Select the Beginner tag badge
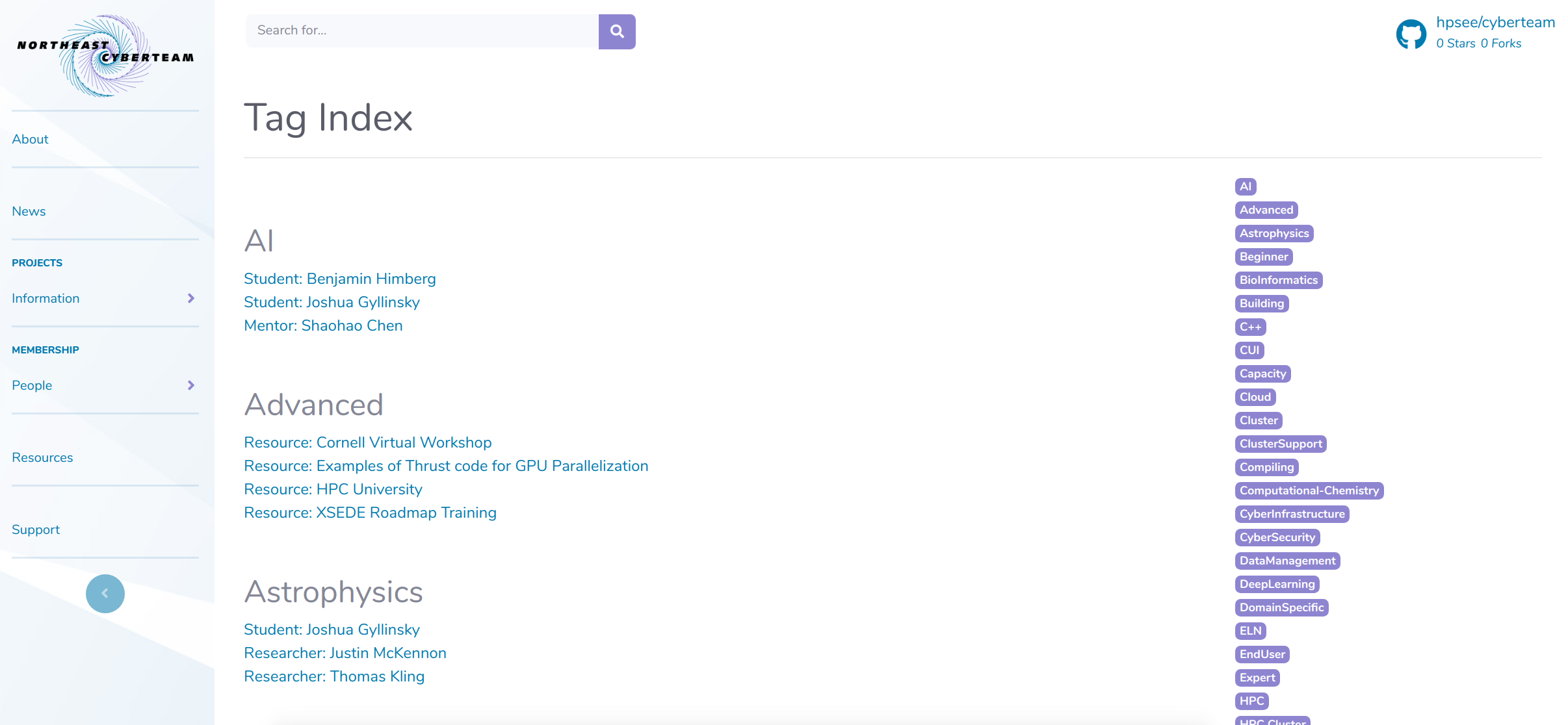Image resolution: width=1568 pixels, height=725 pixels. coord(1264,257)
